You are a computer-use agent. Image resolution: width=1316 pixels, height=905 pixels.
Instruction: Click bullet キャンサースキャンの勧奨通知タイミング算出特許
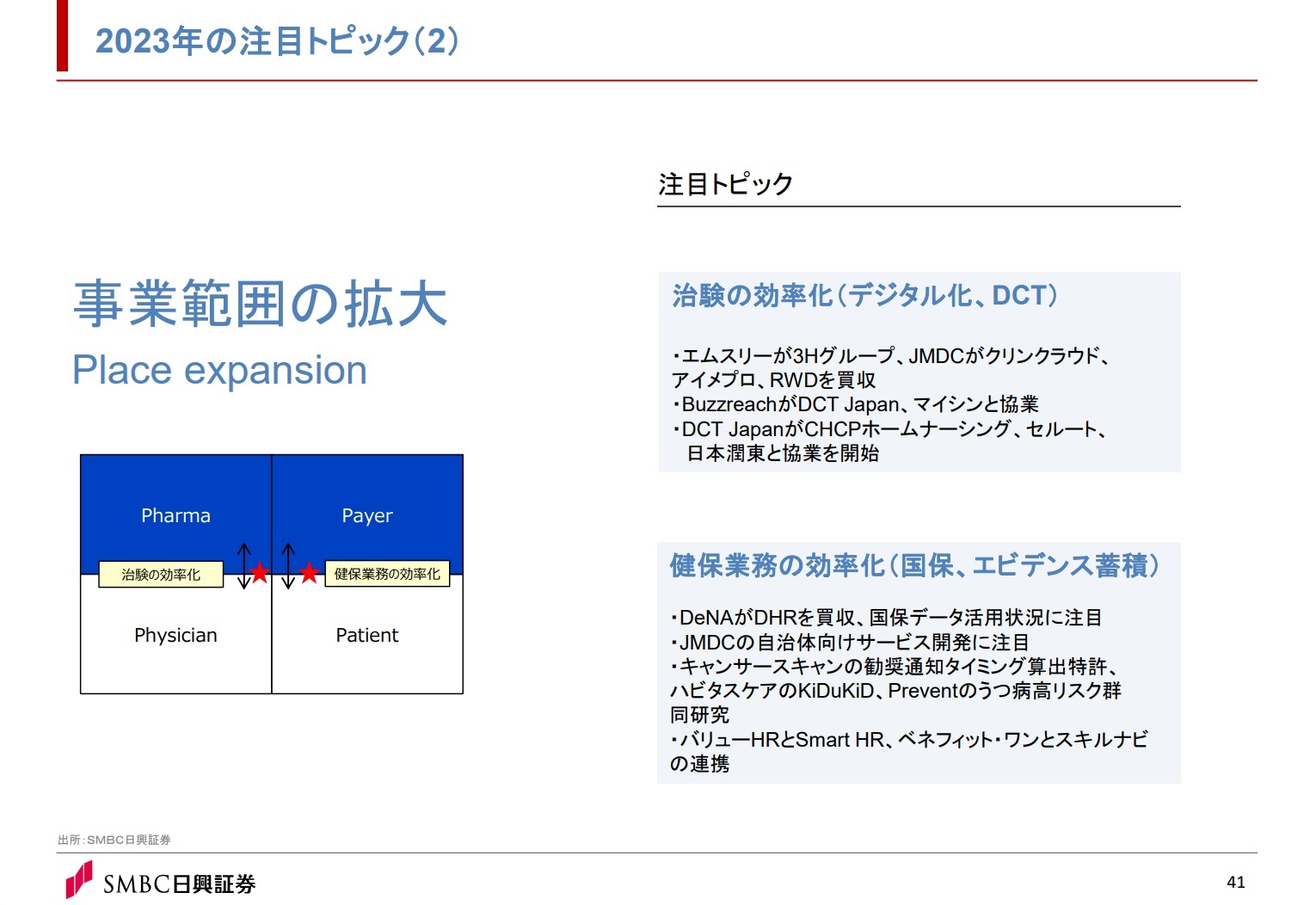[894, 667]
